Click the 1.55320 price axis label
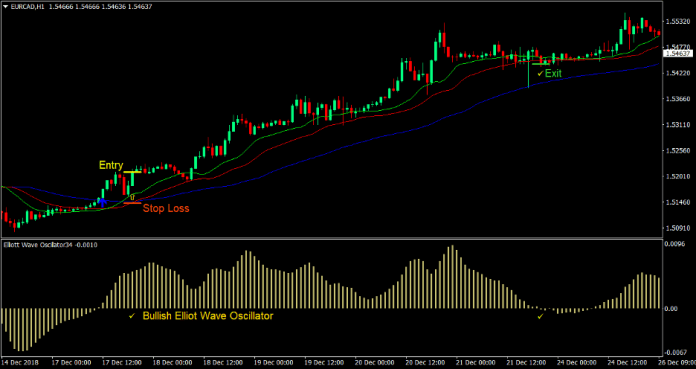Viewport: 696px width, 369px height. point(679,21)
